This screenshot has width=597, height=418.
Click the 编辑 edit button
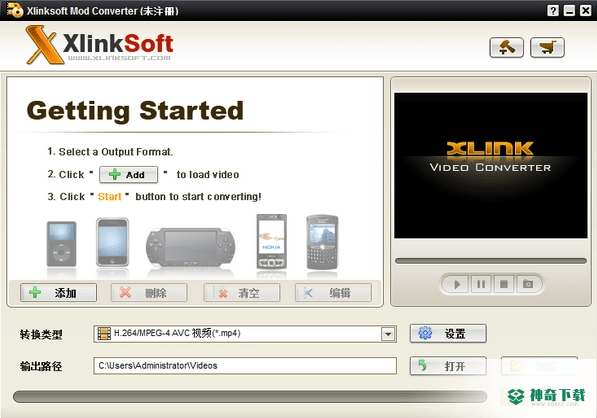click(x=333, y=293)
